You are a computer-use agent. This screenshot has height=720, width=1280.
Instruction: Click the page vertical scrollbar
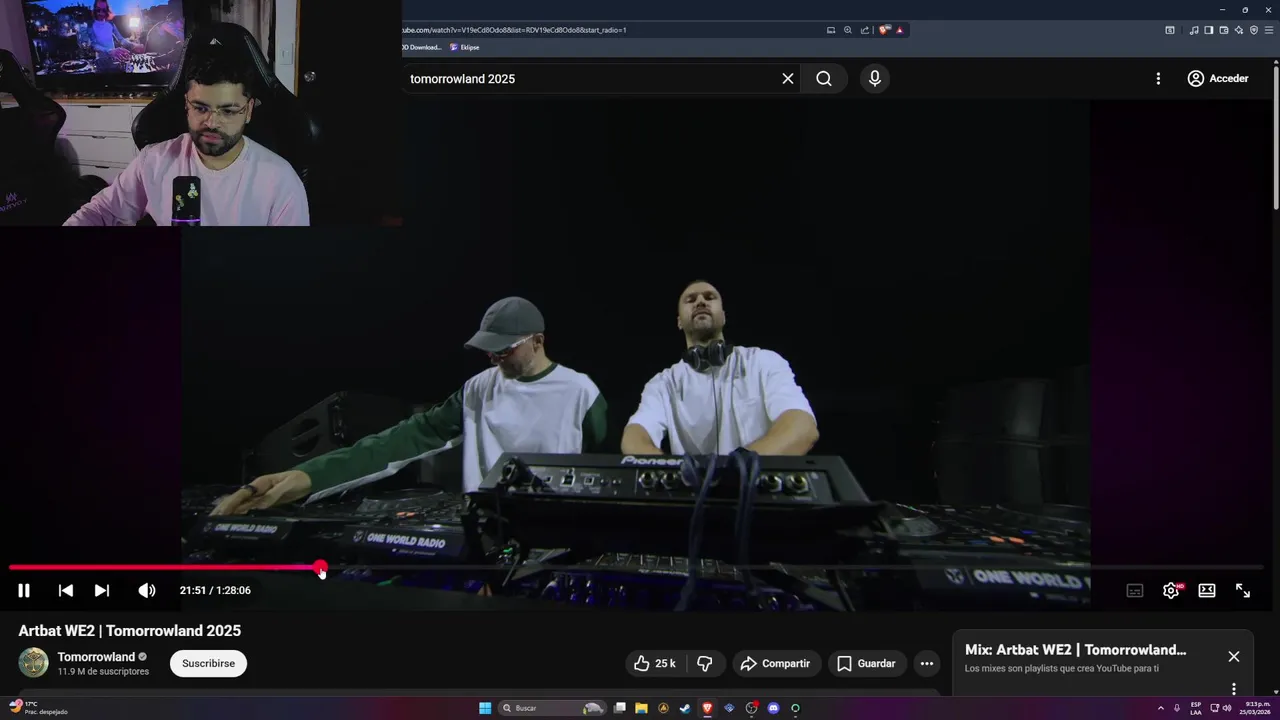(1276, 135)
